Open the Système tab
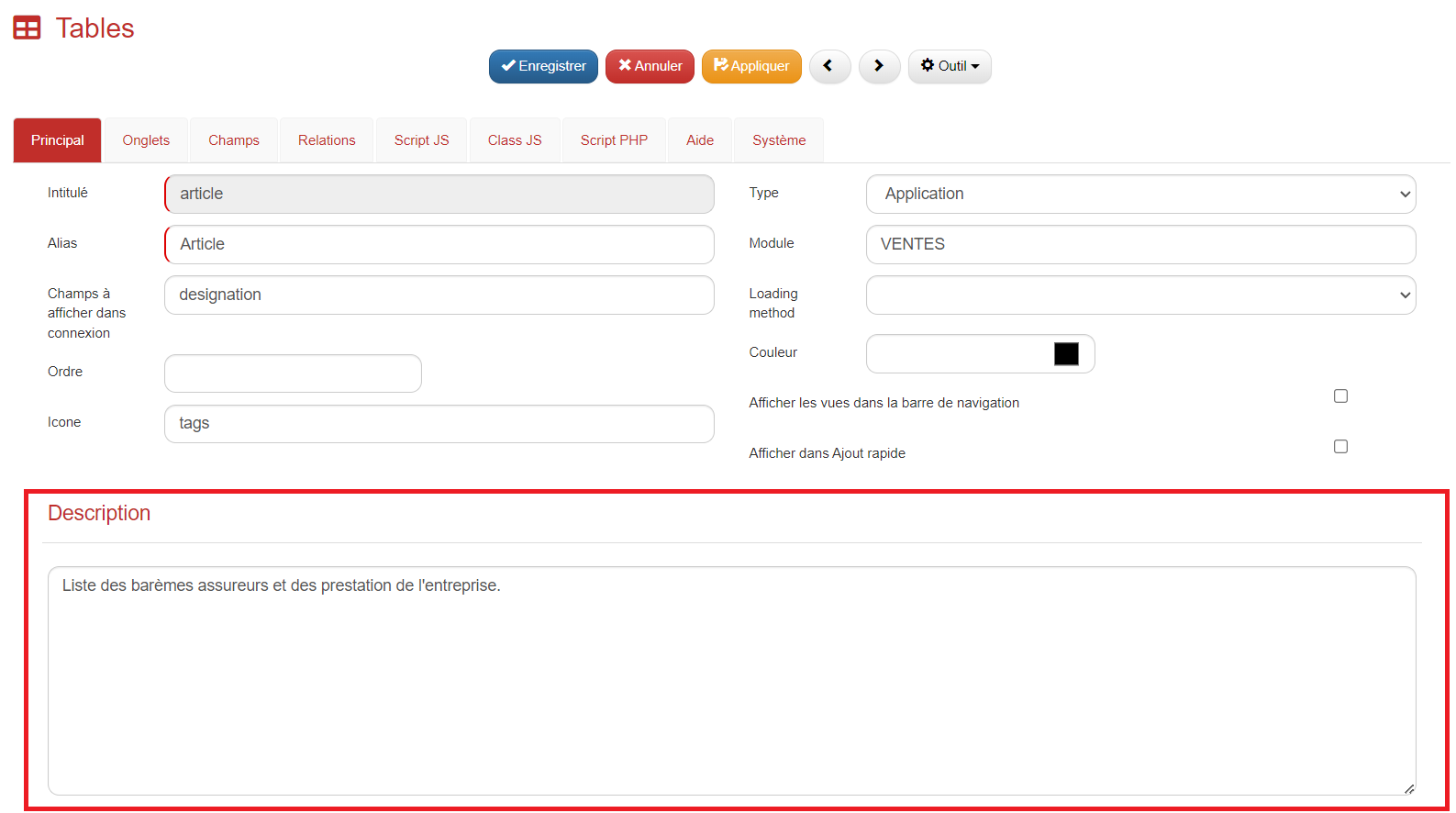The width and height of the screenshot is (1456, 813). [779, 140]
